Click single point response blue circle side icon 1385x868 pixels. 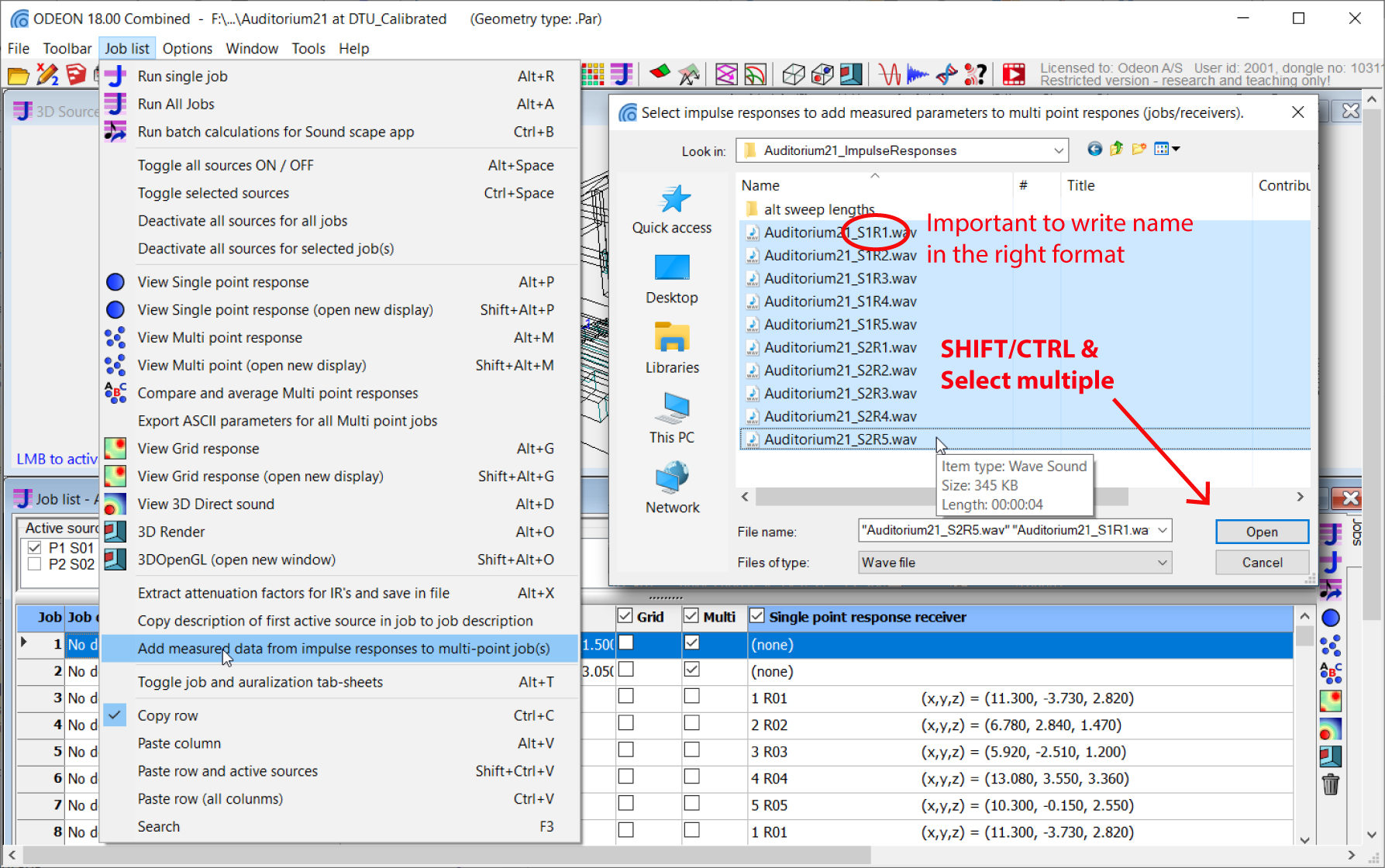[x=1331, y=618]
